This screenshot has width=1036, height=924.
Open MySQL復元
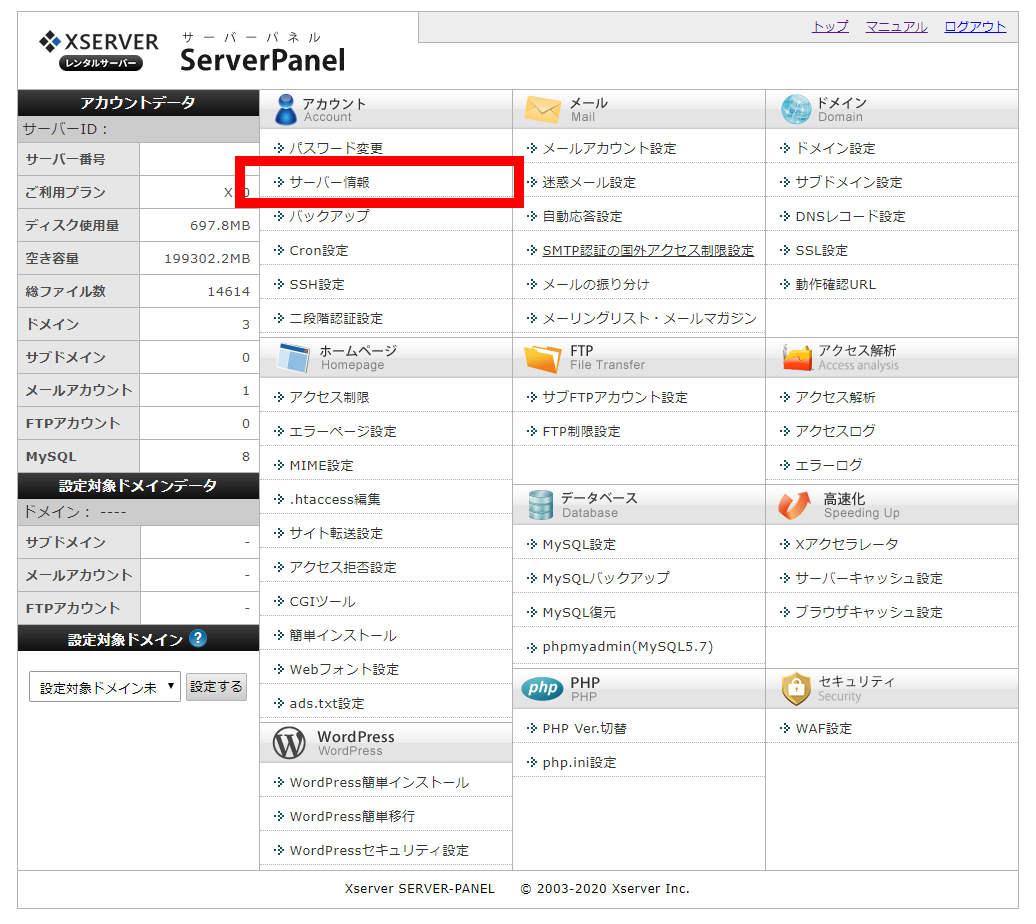pyautogui.click(x=579, y=613)
